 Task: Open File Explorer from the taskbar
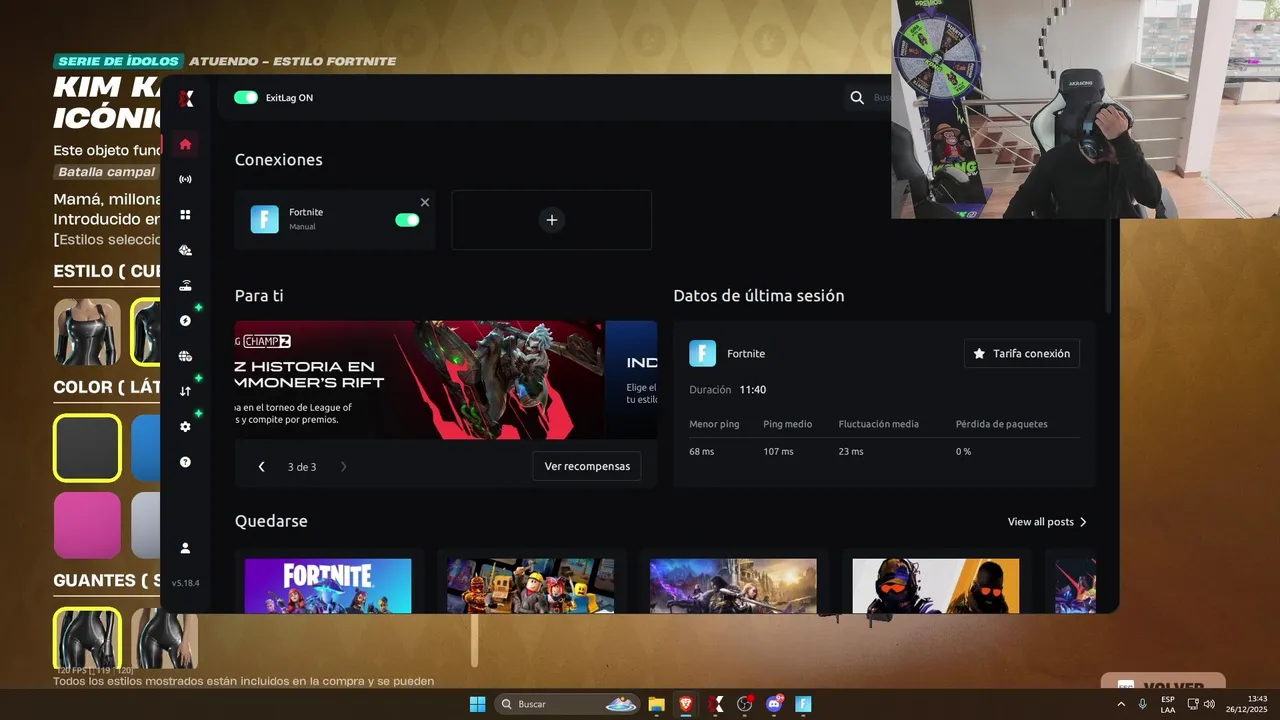657,704
